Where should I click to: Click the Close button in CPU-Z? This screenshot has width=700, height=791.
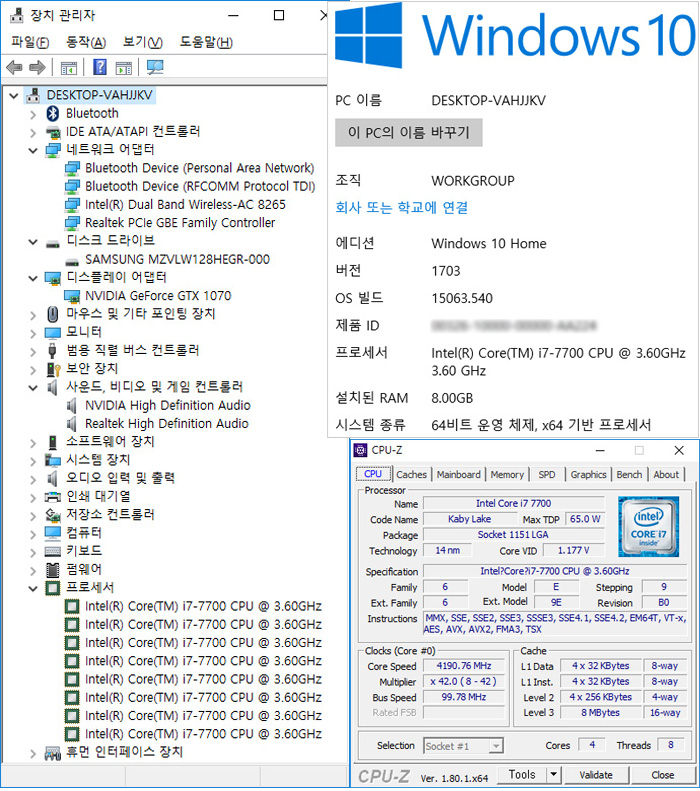pos(662,774)
